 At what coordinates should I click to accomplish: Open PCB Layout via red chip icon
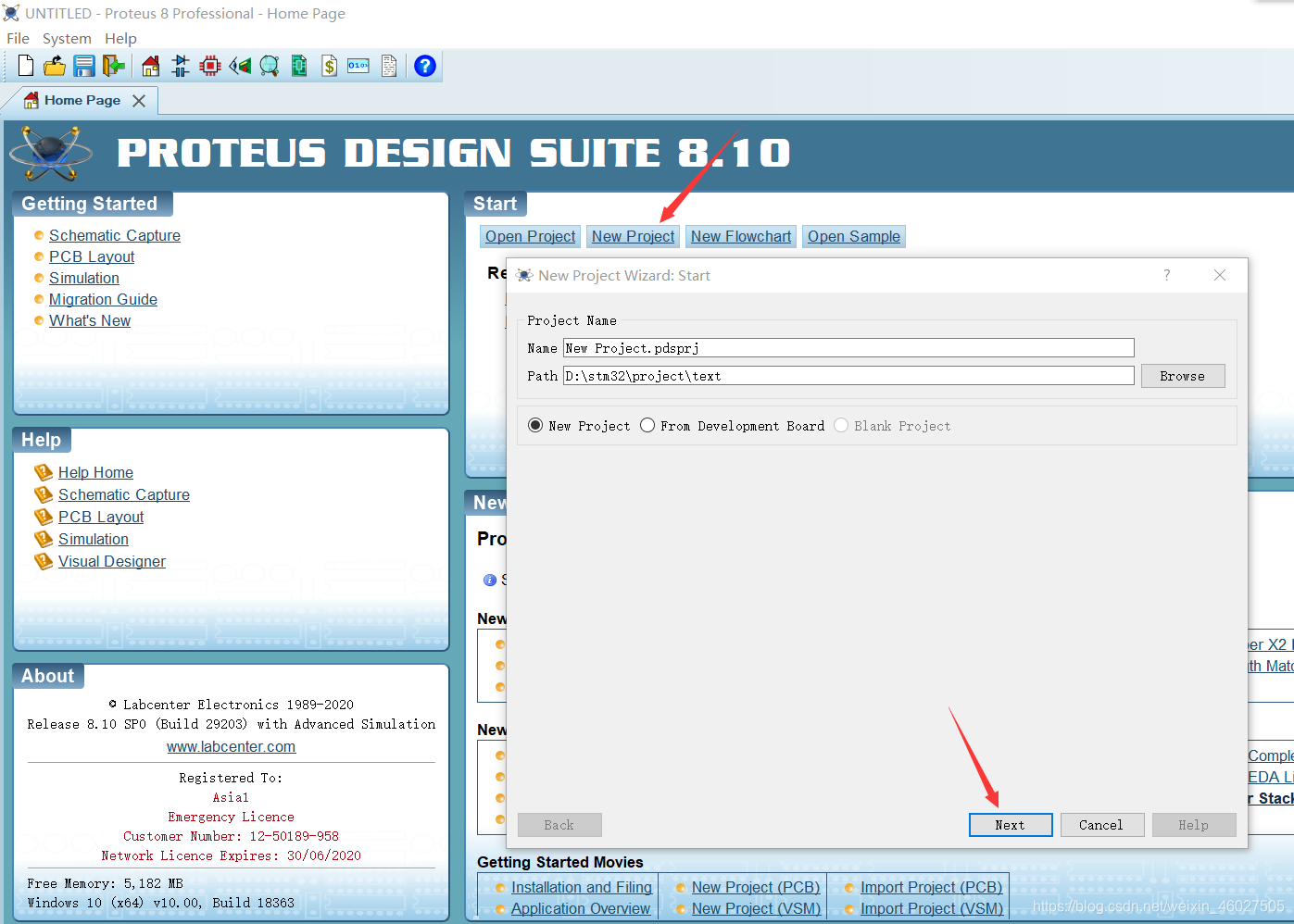click(x=210, y=66)
